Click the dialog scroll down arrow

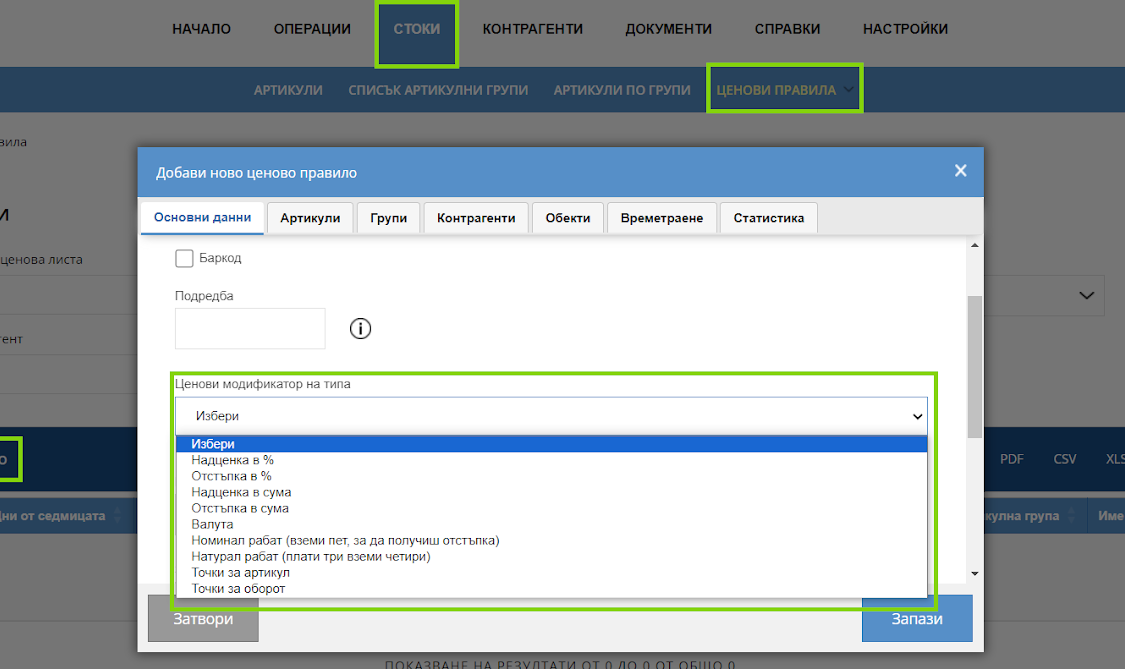point(974,574)
